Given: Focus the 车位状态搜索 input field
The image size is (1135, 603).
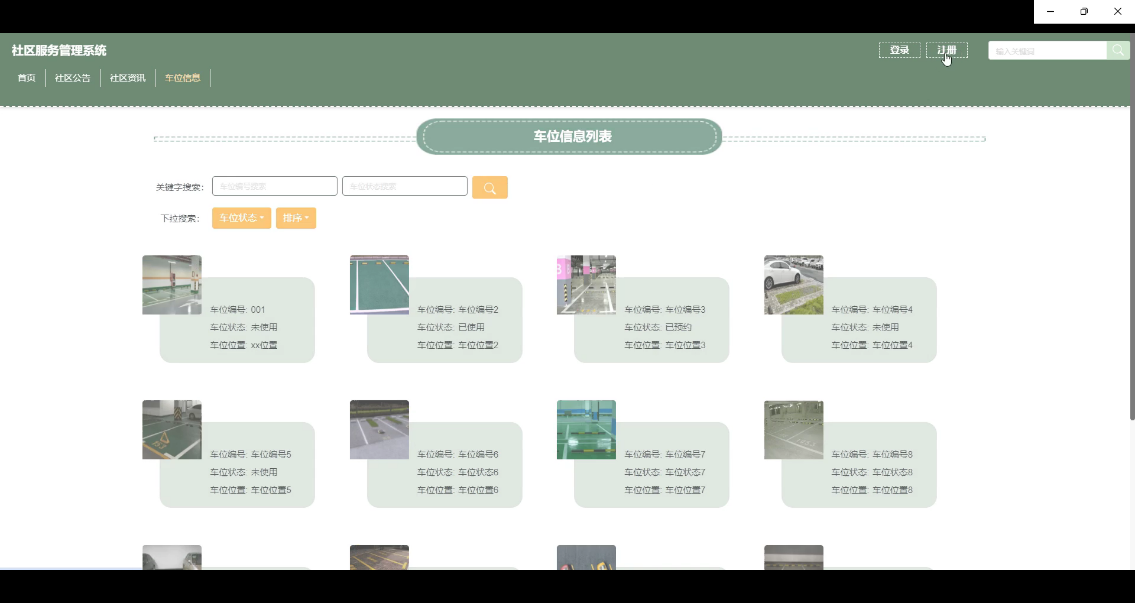Looking at the screenshot, I should pyautogui.click(x=405, y=186).
